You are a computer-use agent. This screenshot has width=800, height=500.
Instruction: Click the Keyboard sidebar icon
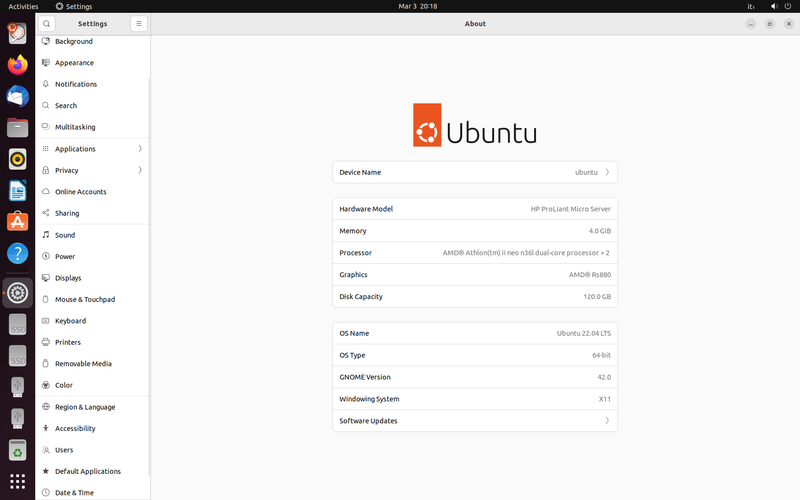(46, 321)
